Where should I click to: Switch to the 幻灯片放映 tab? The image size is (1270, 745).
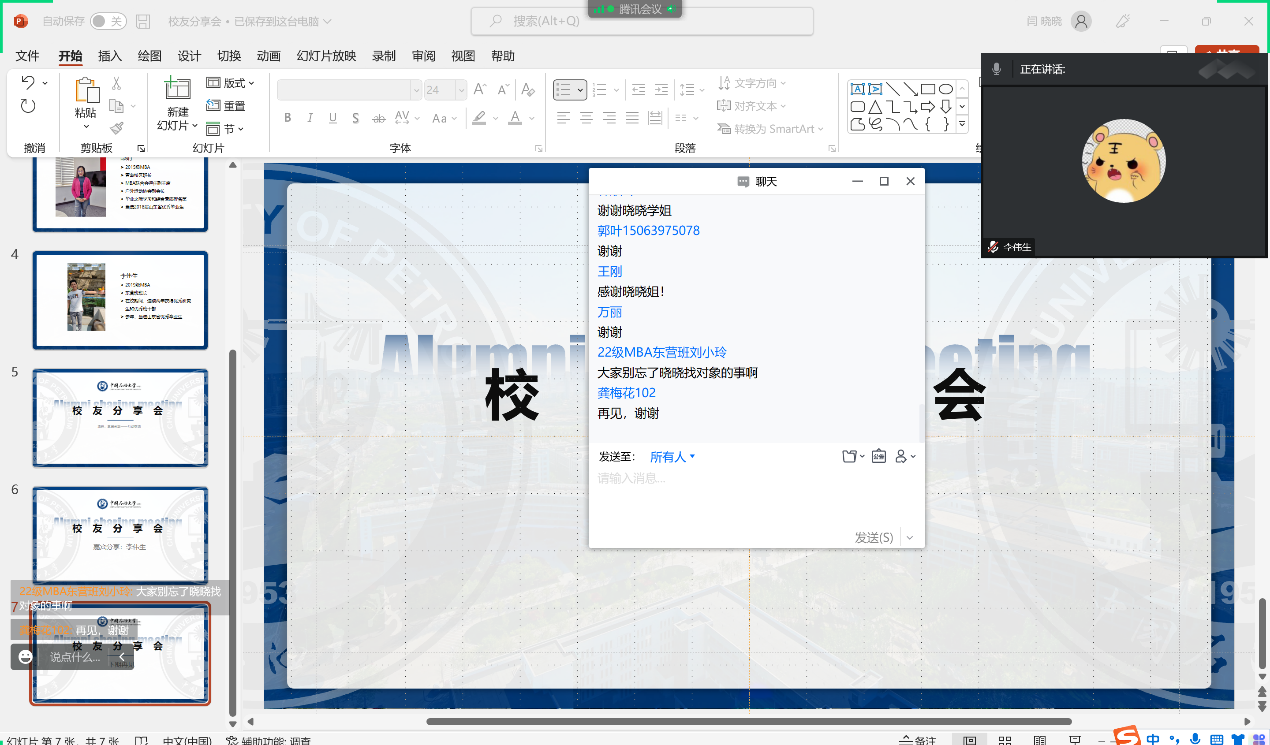click(326, 56)
